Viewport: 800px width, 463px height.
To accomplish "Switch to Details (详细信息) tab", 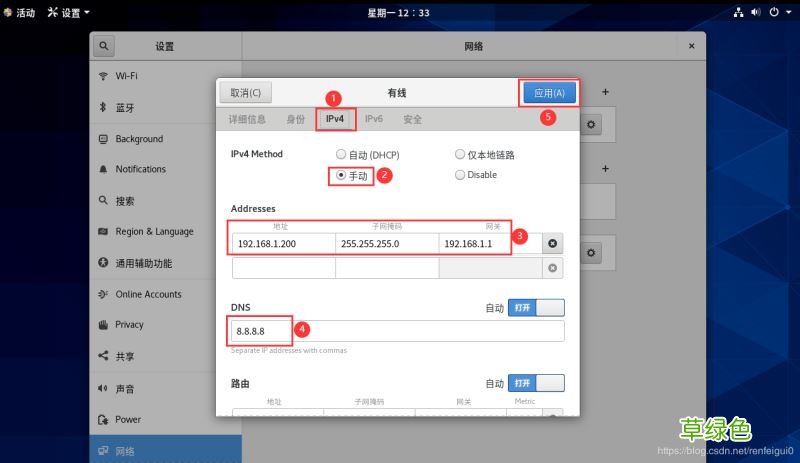I will point(247,119).
